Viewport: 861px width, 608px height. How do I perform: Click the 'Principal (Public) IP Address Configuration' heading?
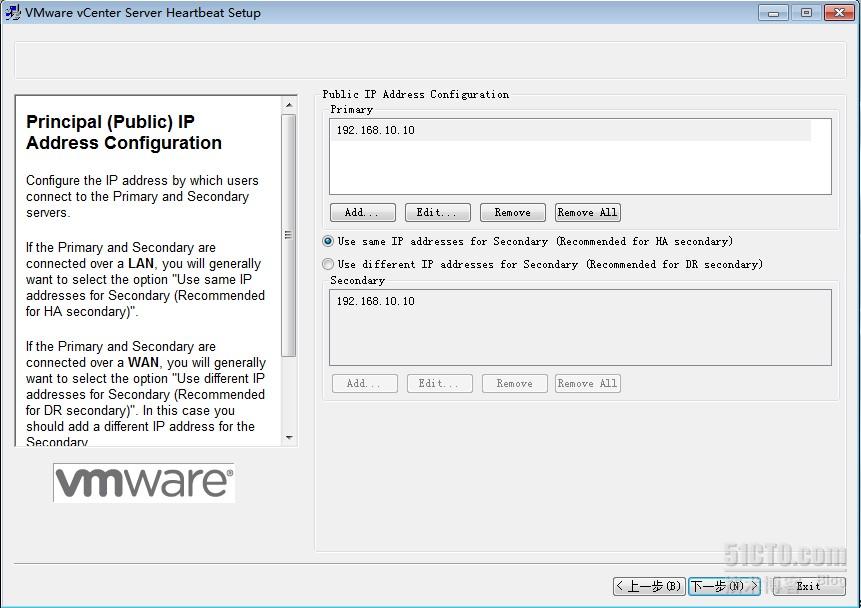tap(124, 132)
